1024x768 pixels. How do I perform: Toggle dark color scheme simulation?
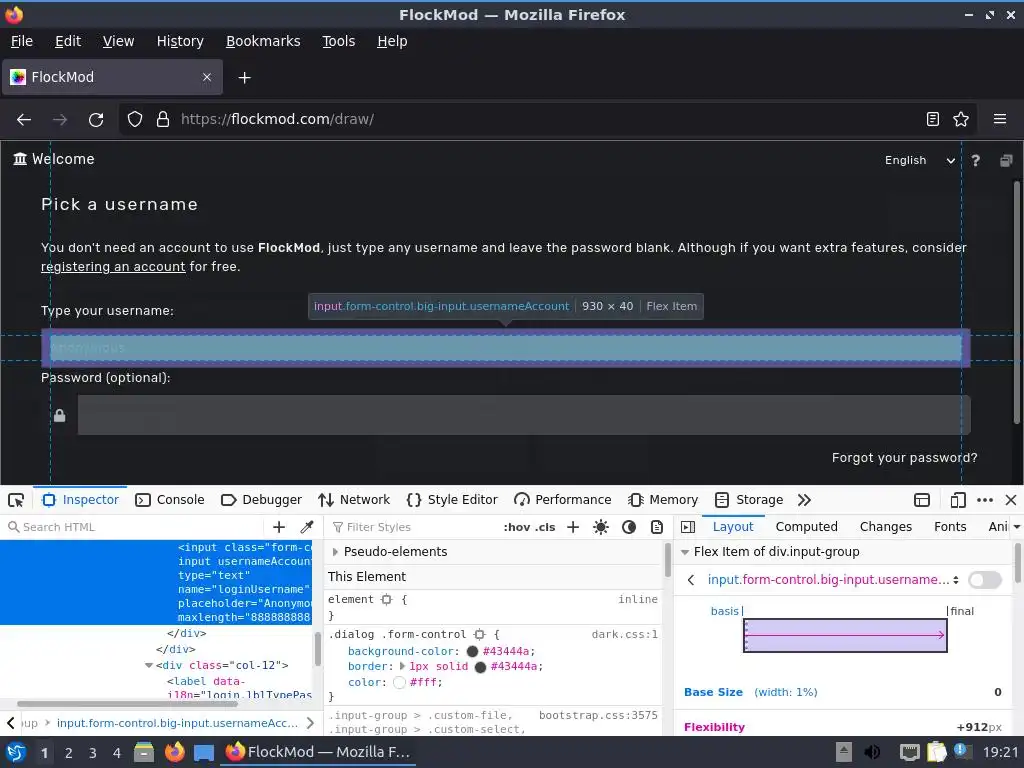tap(629, 527)
